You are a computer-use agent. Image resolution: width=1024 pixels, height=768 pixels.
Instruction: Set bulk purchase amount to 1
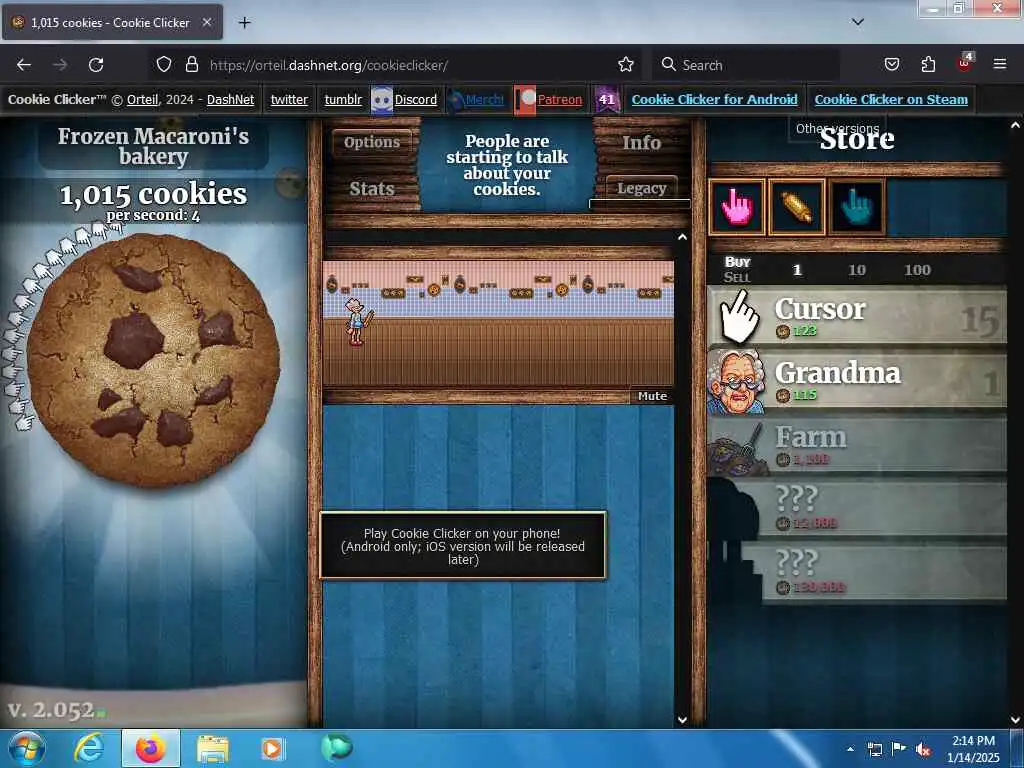[x=797, y=270]
